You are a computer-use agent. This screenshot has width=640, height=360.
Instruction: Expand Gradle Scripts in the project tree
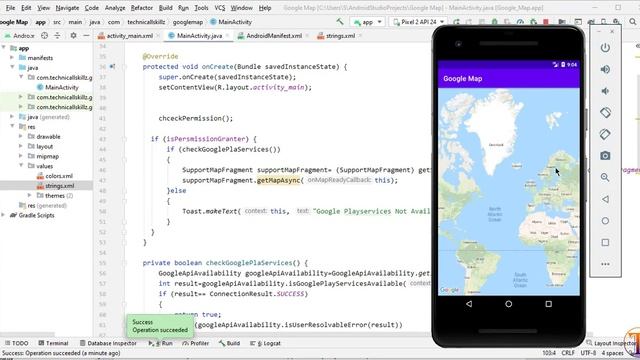(x=4, y=215)
